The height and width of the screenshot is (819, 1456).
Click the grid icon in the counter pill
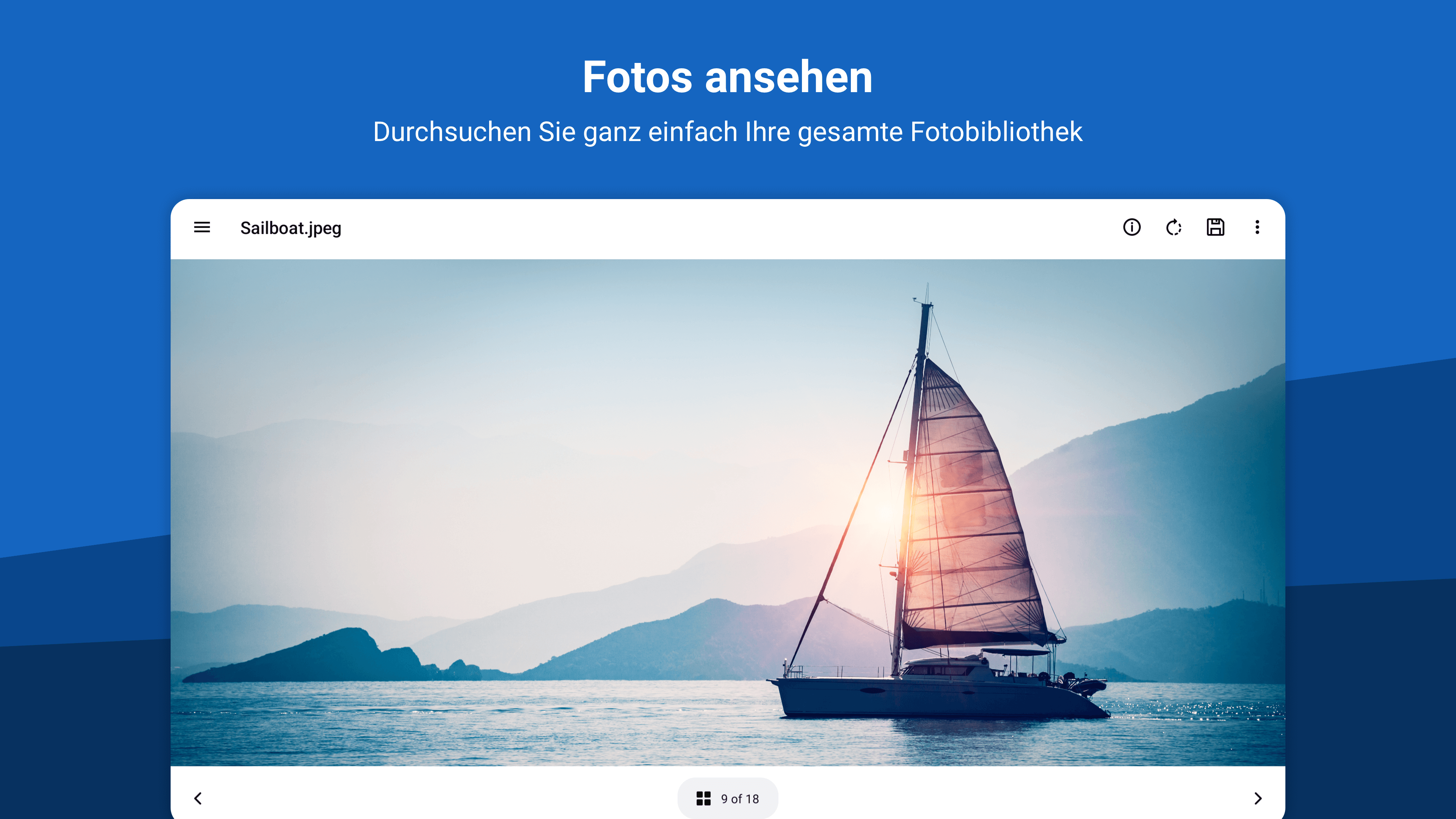point(703,798)
